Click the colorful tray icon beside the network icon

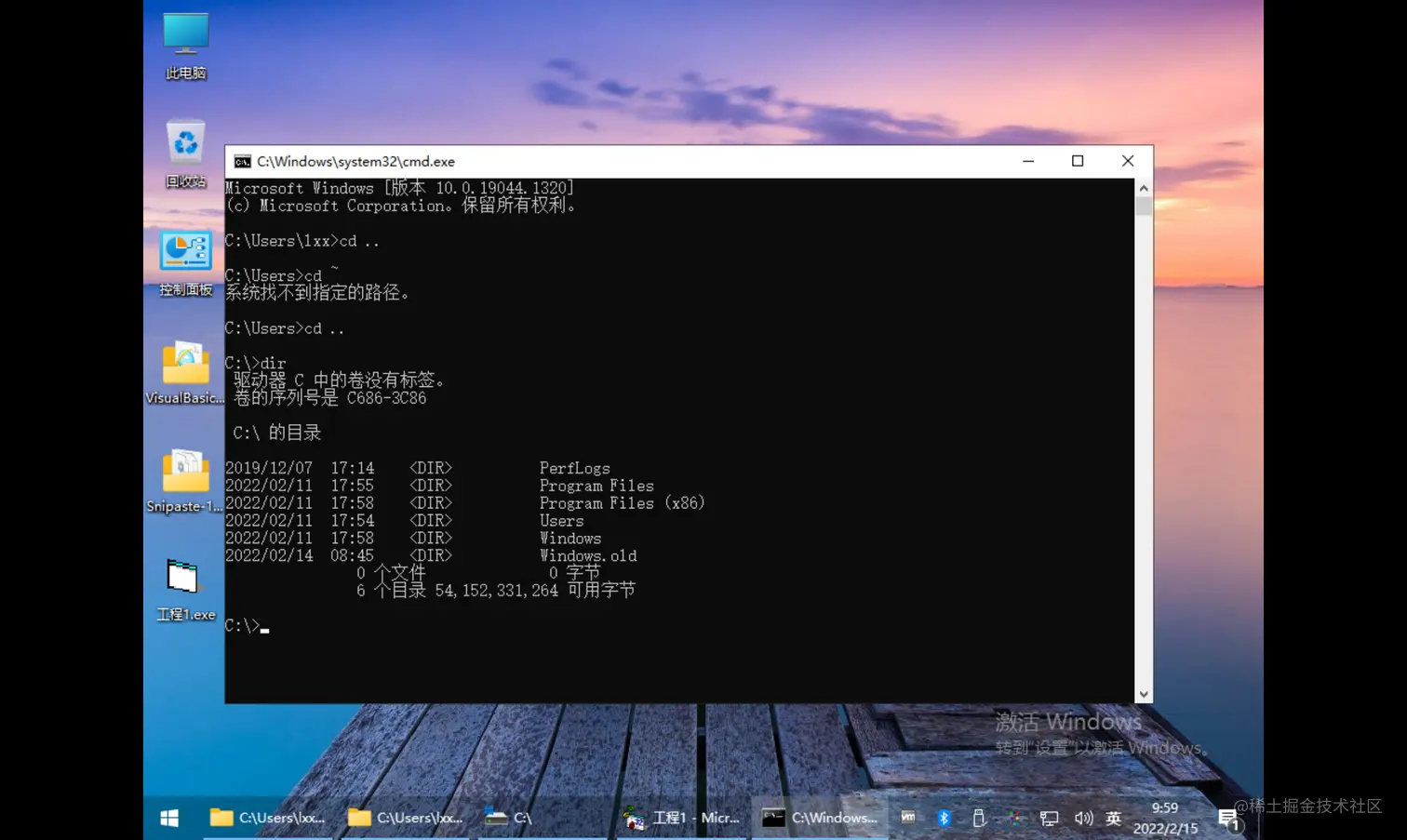(x=1014, y=818)
